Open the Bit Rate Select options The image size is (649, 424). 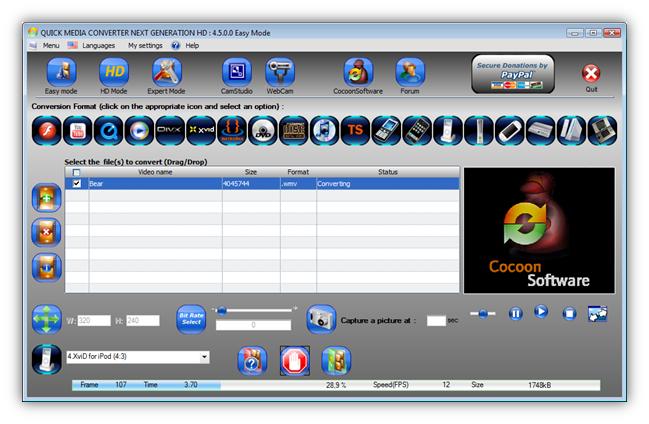[x=191, y=320]
